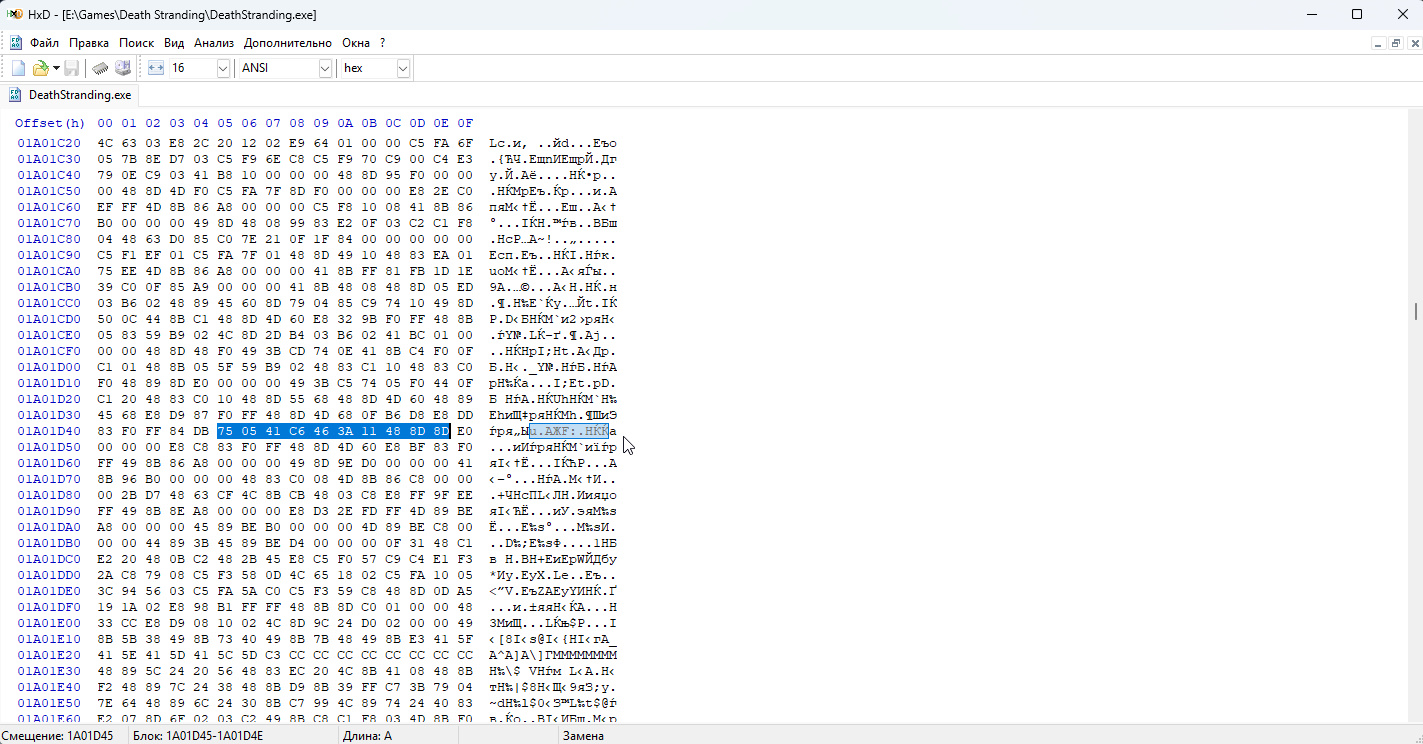Screen dimensions: 1423x744
Task: Click the highlighted ANSI text in row 01A01D40
Action: pyautogui.click(x=569, y=431)
